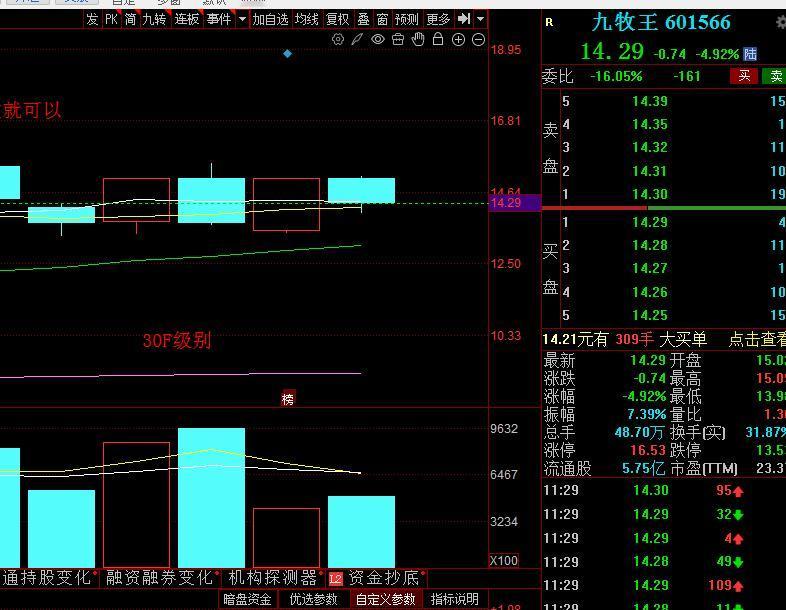Enable the 九转 indicator
Image resolution: width=786 pixels, height=610 pixels.
point(154,19)
